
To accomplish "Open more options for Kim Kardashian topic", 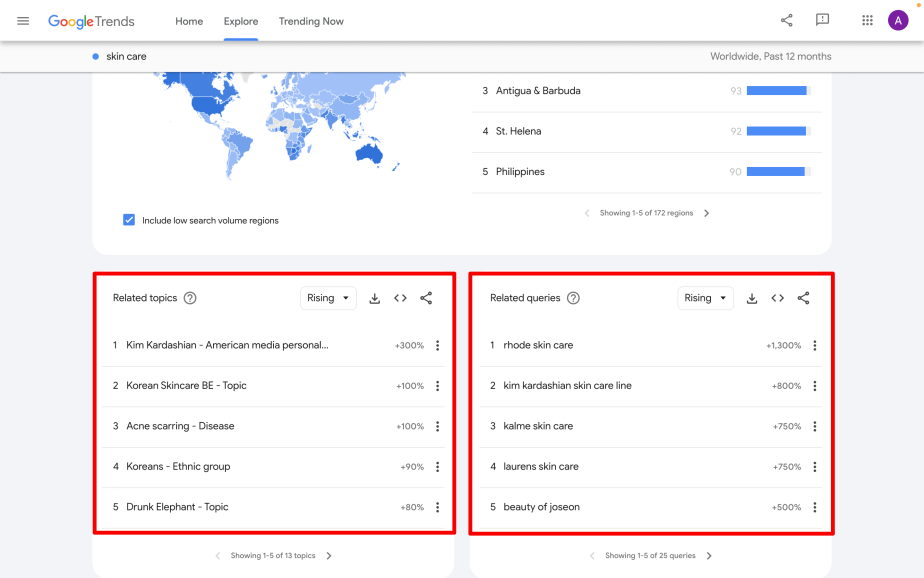I will point(437,345).
